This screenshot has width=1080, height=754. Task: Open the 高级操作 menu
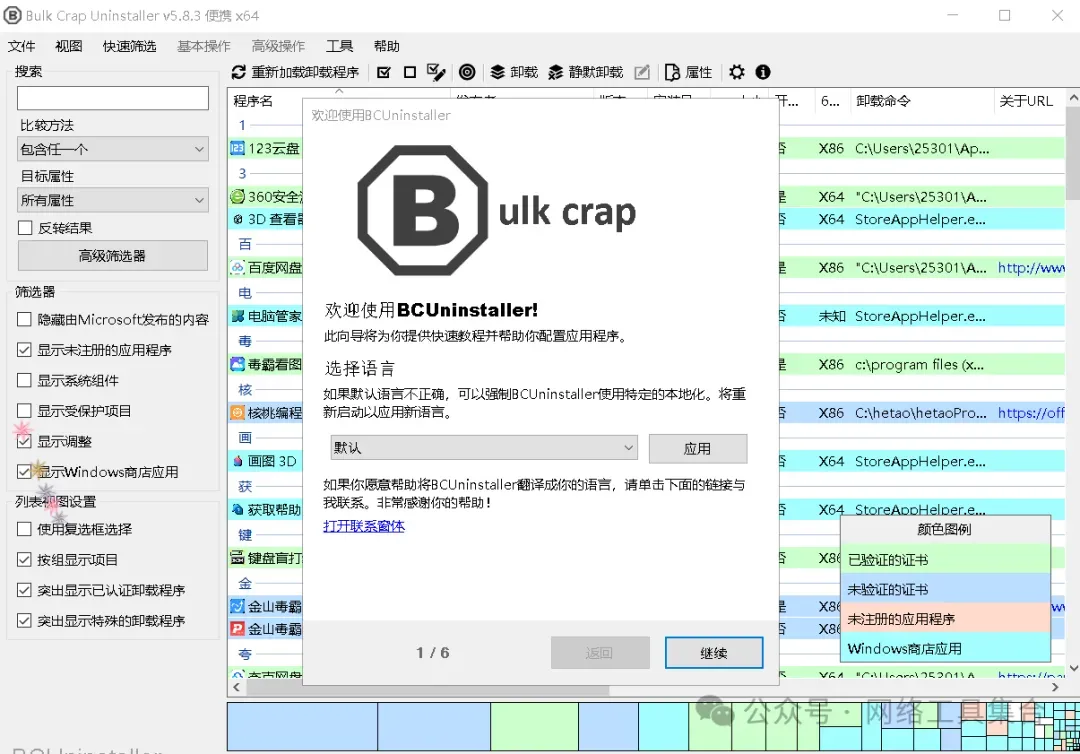point(278,46)
